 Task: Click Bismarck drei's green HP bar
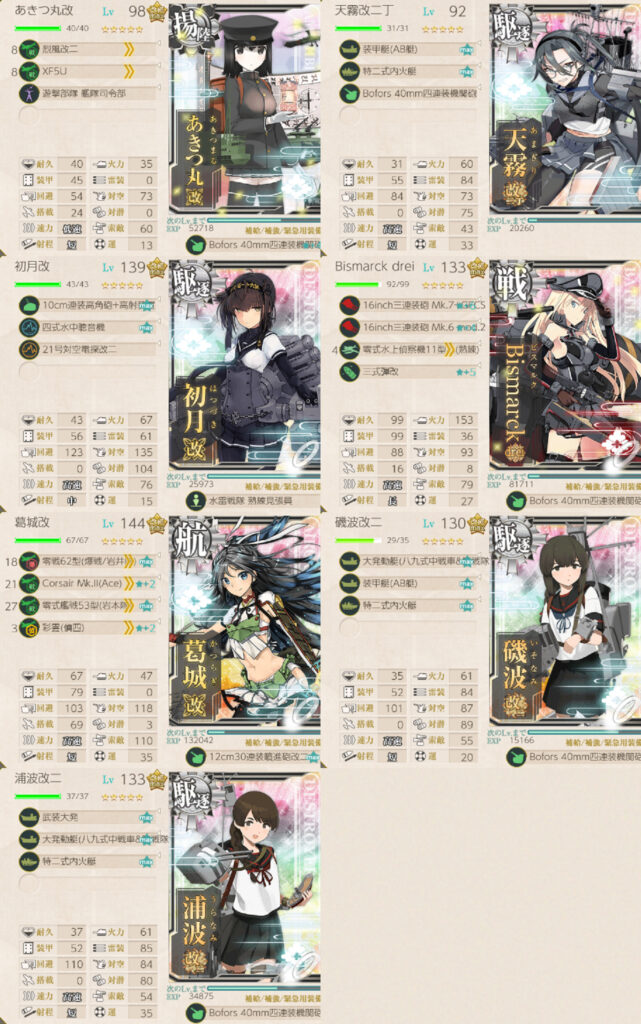pyautogui.click(x=356, y=285)
